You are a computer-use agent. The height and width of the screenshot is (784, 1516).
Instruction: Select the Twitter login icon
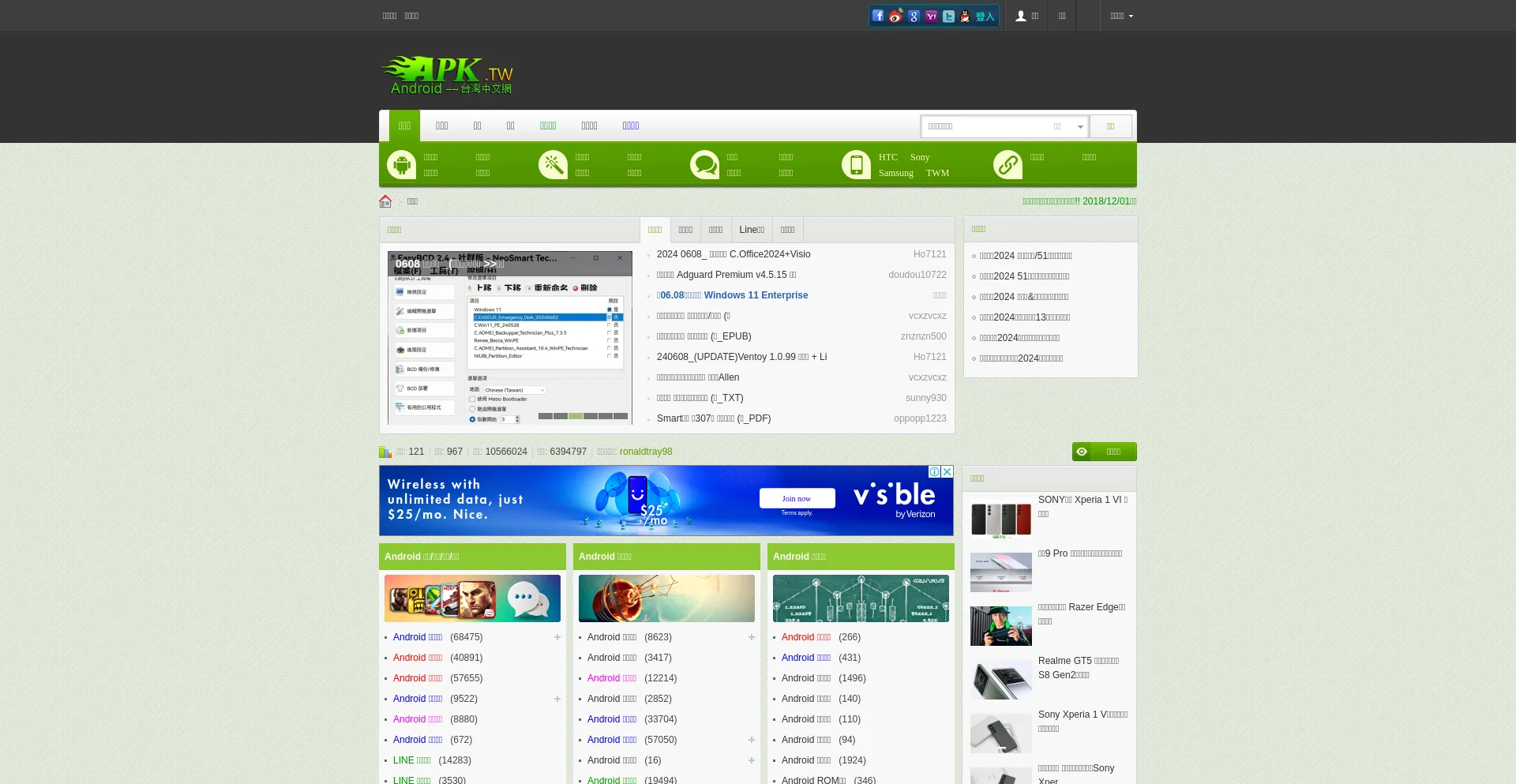click(947, 16)
